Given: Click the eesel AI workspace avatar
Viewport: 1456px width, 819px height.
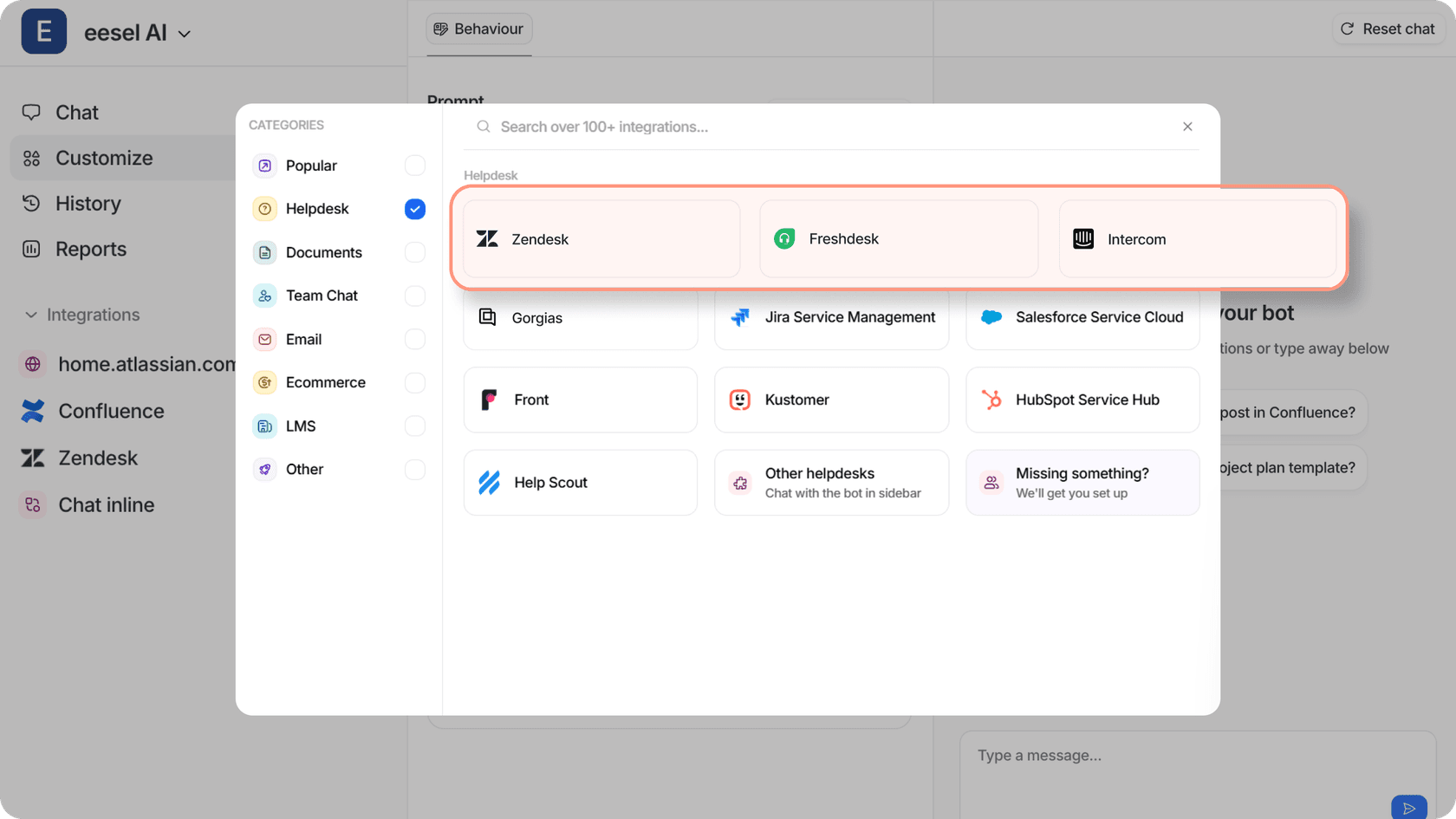Looking at the screenshot, I should click(44, 31).
